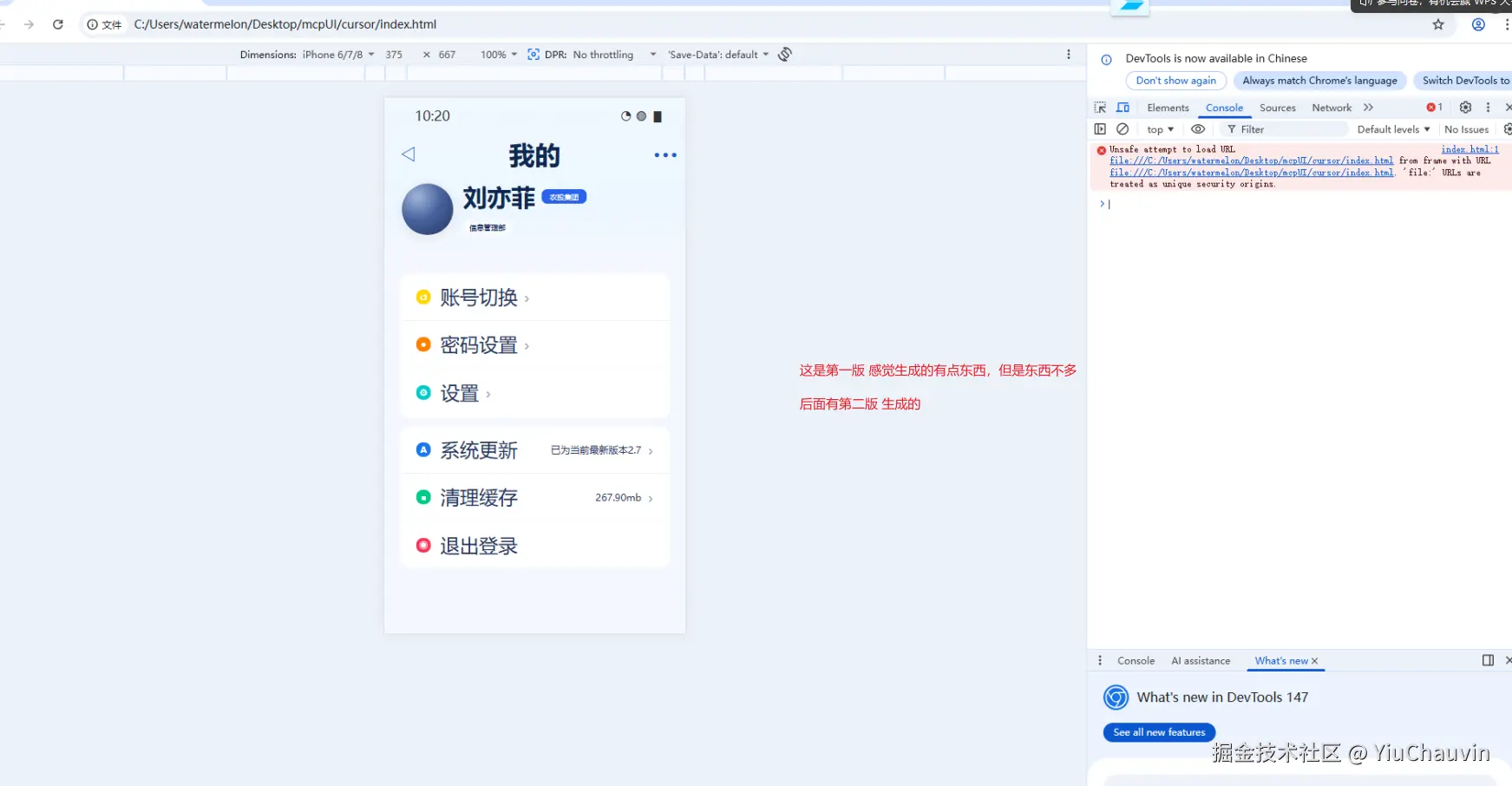This screenshot has height=786, width=1512.
Task: Open the 100% zoom dropdown
Action: 499,55
